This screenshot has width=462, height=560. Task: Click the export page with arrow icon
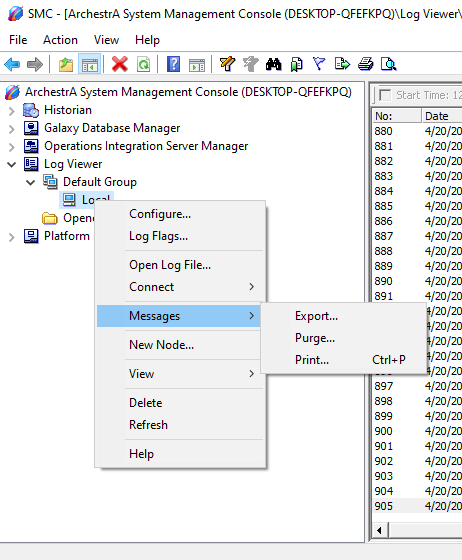tap(342, 65)
